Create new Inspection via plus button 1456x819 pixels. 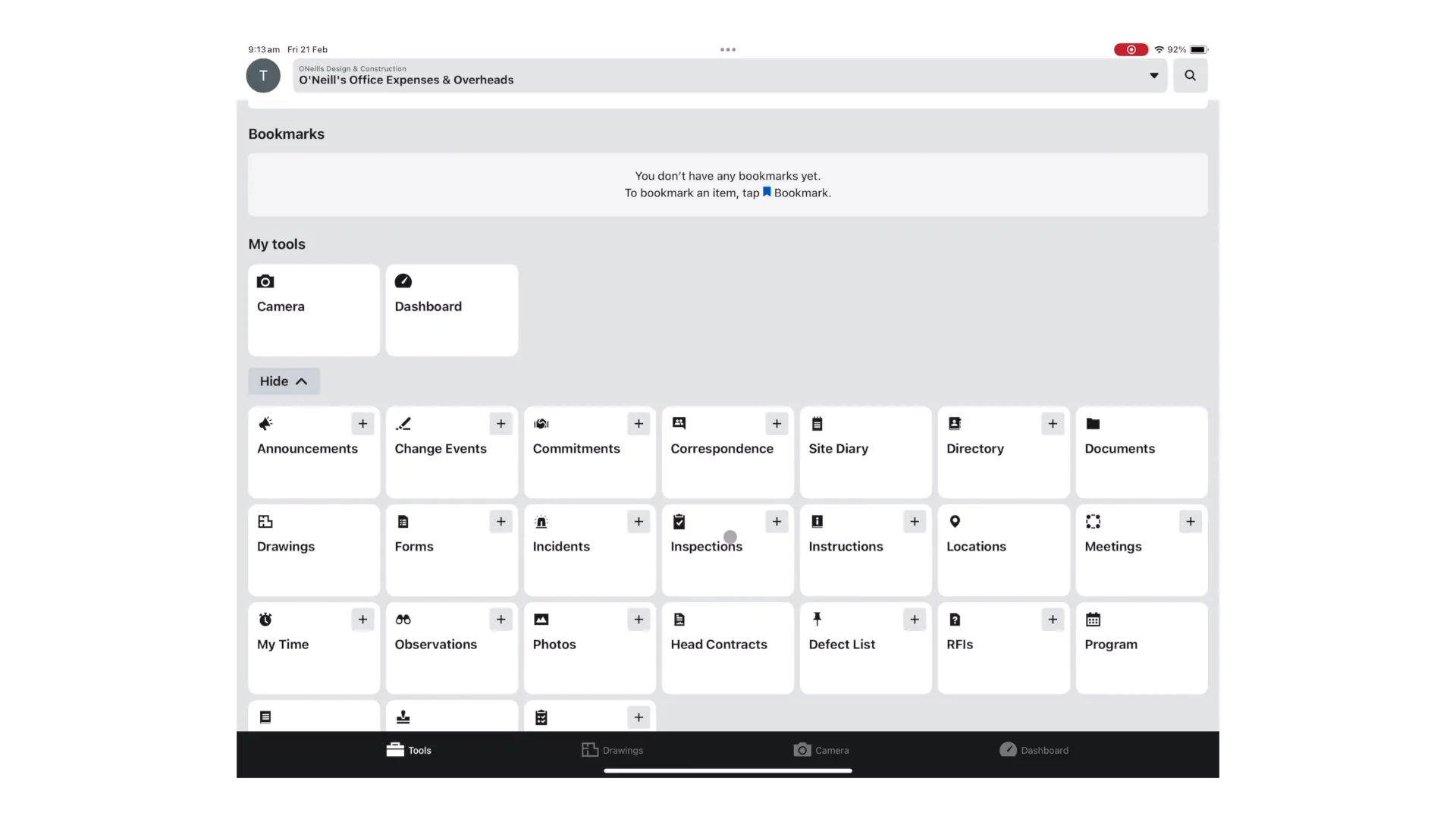click(x=777, y=522)
